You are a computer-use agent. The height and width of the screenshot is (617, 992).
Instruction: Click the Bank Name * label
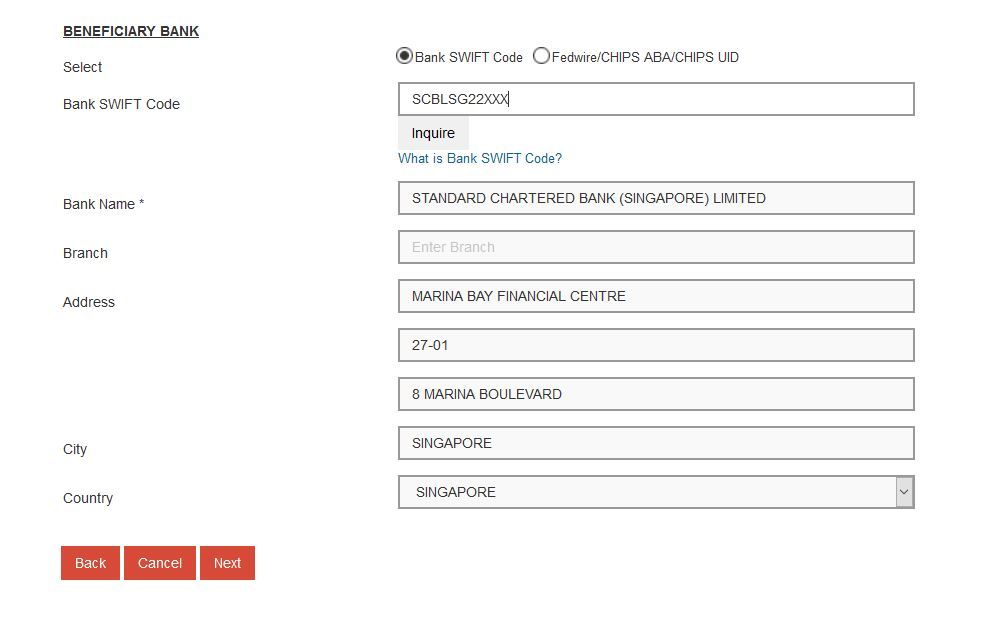coord(103,204)
